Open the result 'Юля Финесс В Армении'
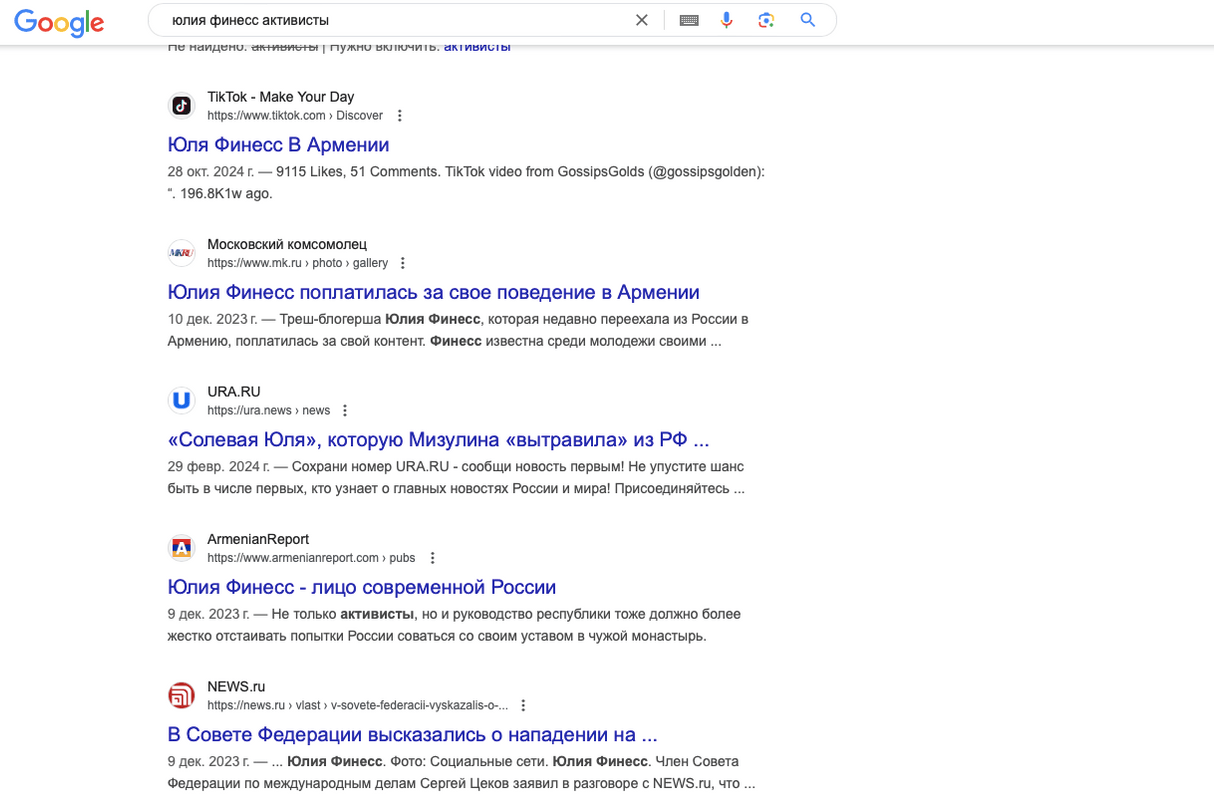 point(278,145)
